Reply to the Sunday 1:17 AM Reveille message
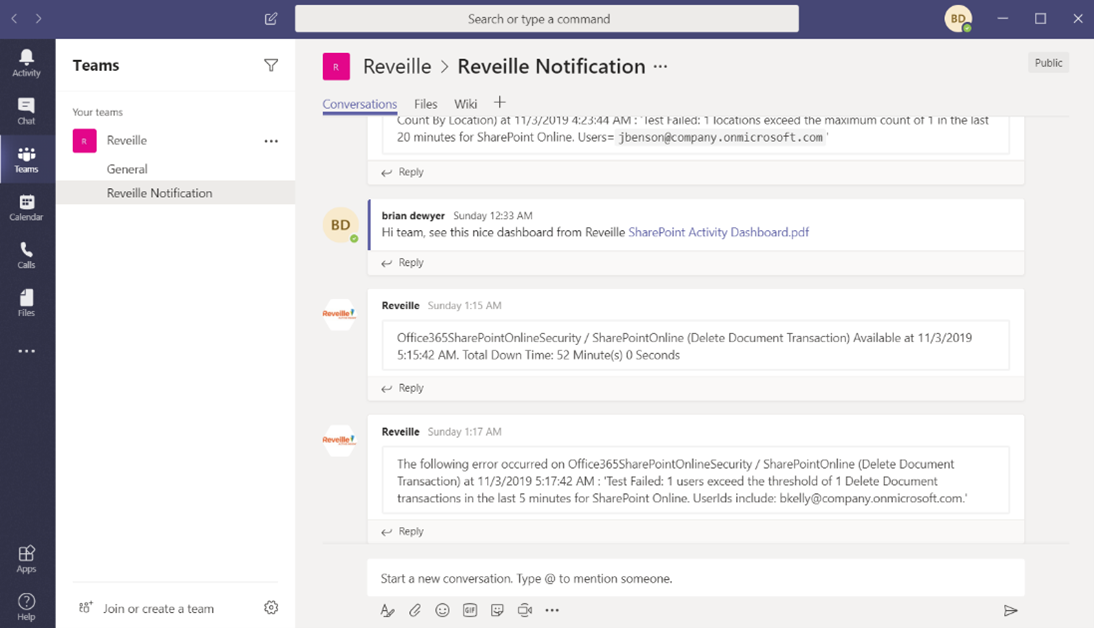Image resolution: width=1094 pixels, height=628 pixels. [403, 532]
